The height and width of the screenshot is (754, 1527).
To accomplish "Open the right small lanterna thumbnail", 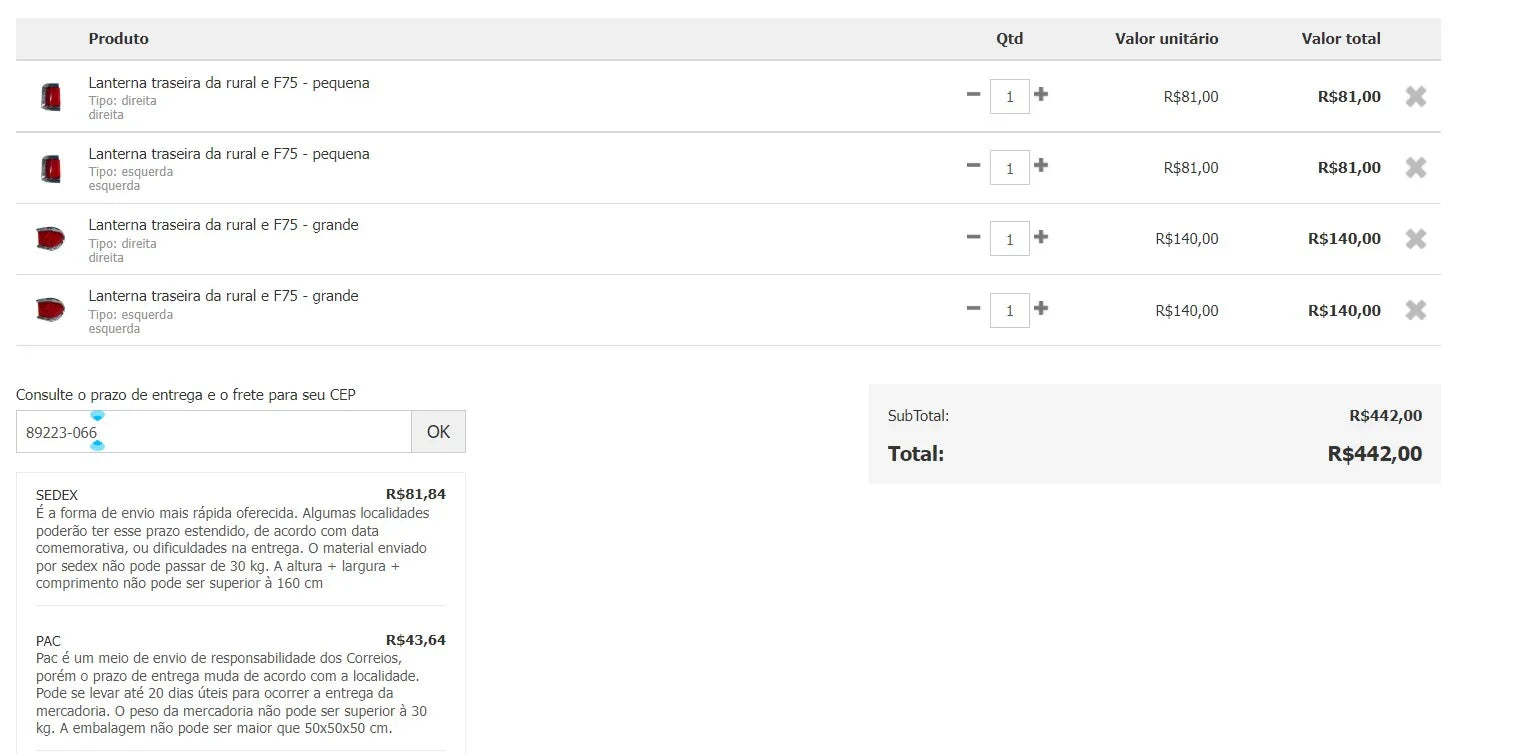I will pos(51,97).
